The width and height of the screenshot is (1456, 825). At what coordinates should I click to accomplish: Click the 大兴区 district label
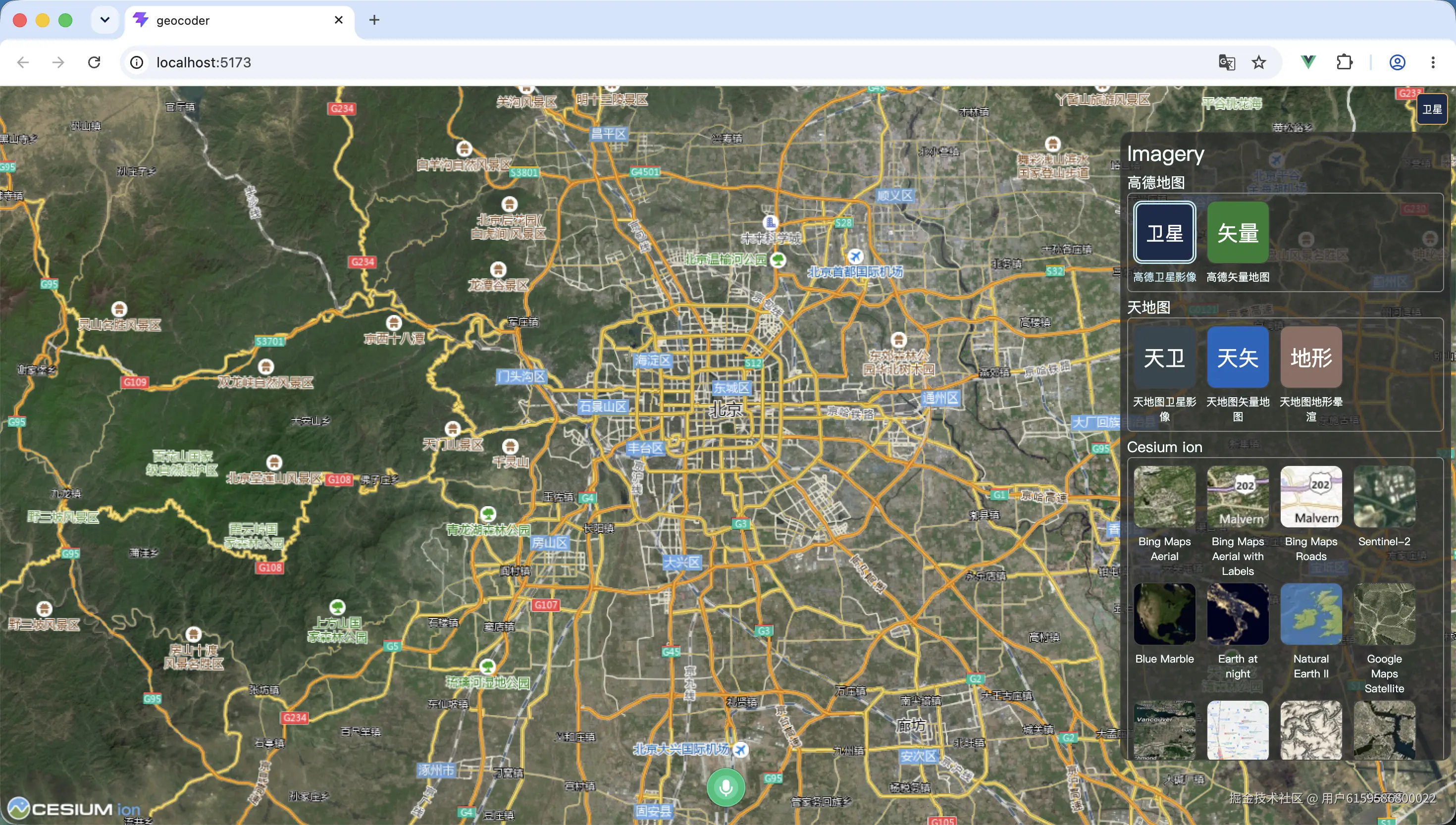tap(682, 563)
